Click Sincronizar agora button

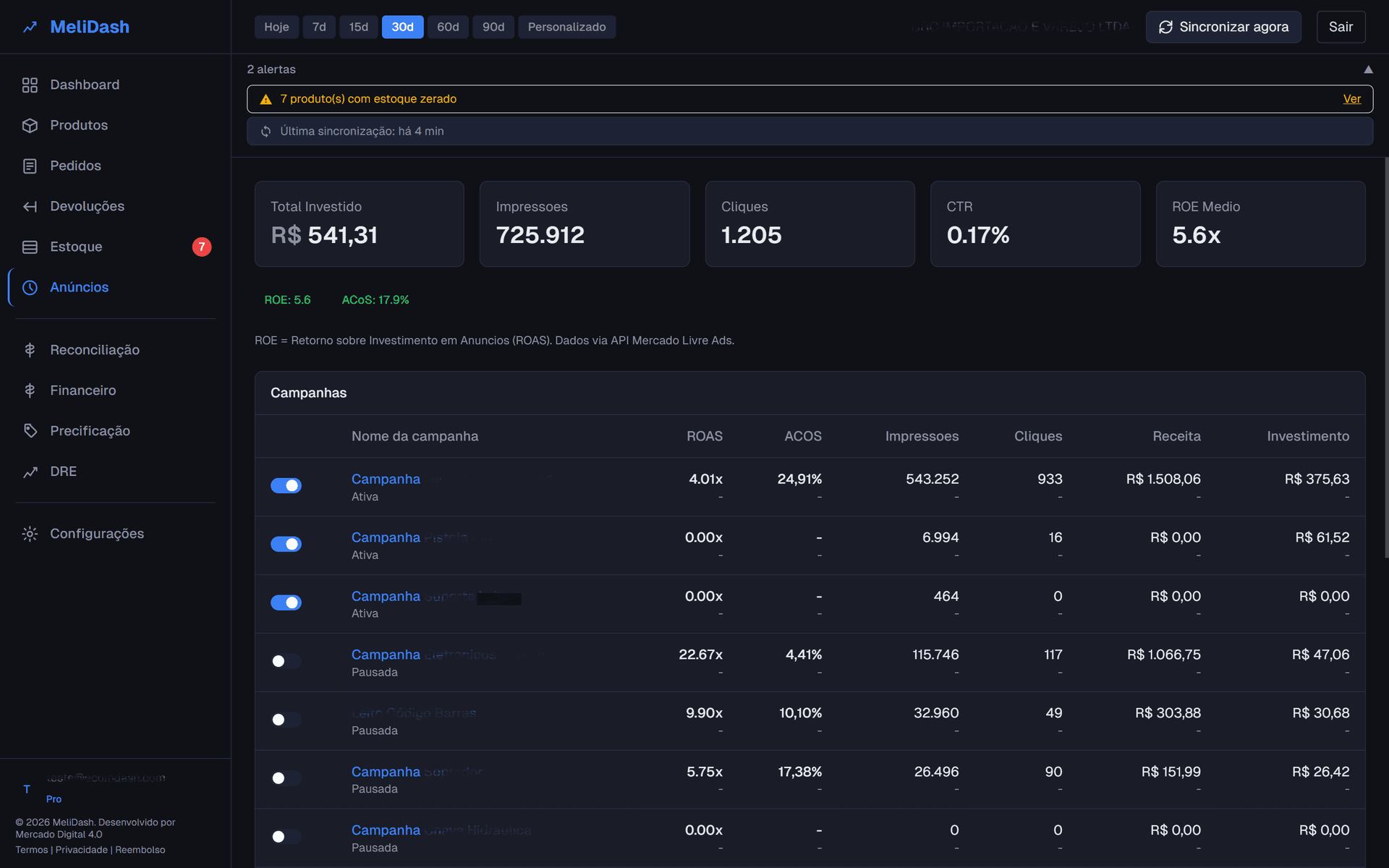(x=1223, y=27)
